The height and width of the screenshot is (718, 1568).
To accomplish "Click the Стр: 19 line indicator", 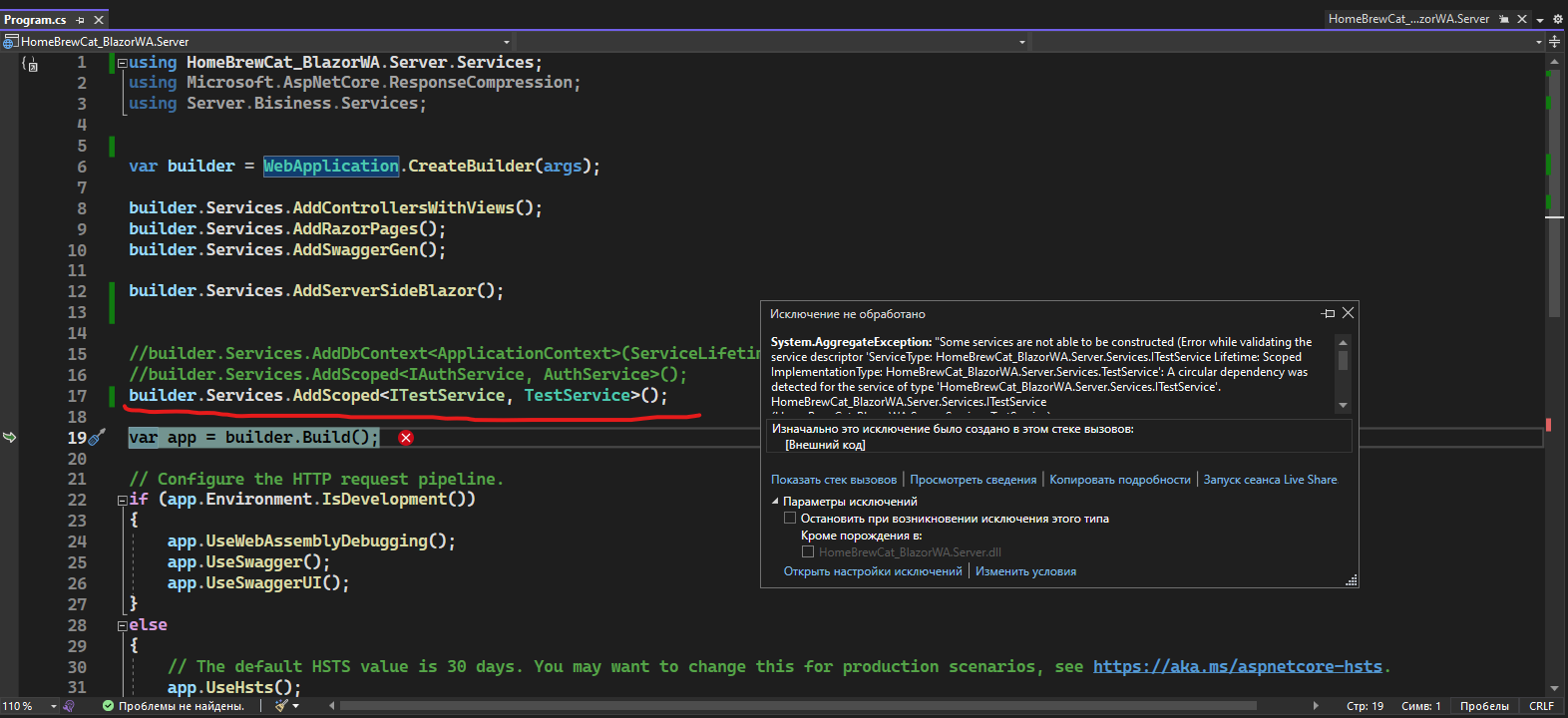I will [1365, 706].
